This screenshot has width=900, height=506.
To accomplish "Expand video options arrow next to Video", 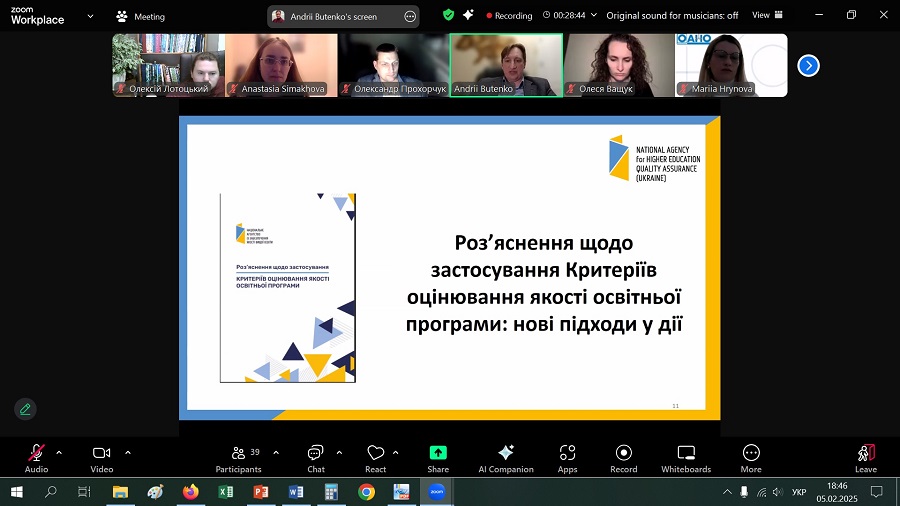I will pyautogui.click(x=128, y=452).
